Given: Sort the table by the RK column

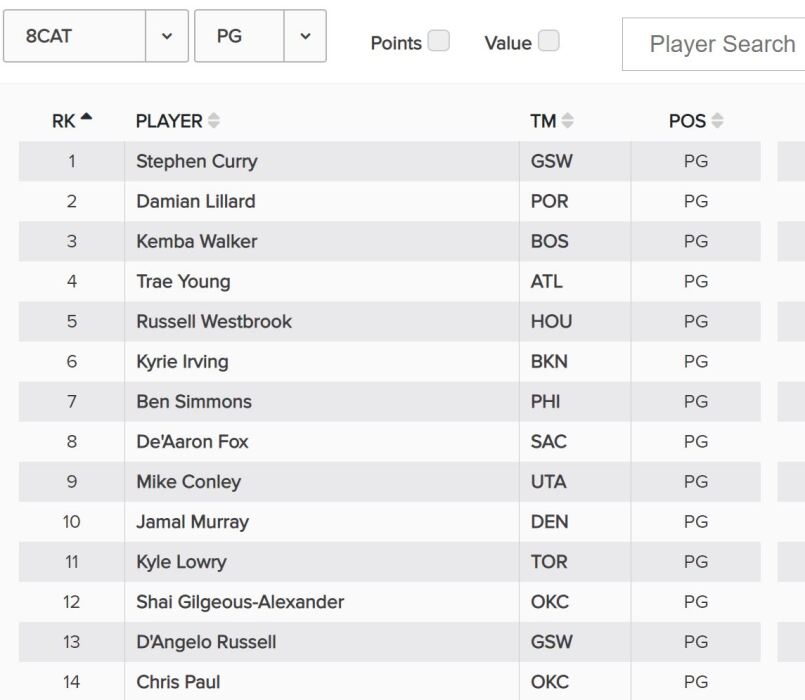Looking at the screenshot, I should (72, 120).
